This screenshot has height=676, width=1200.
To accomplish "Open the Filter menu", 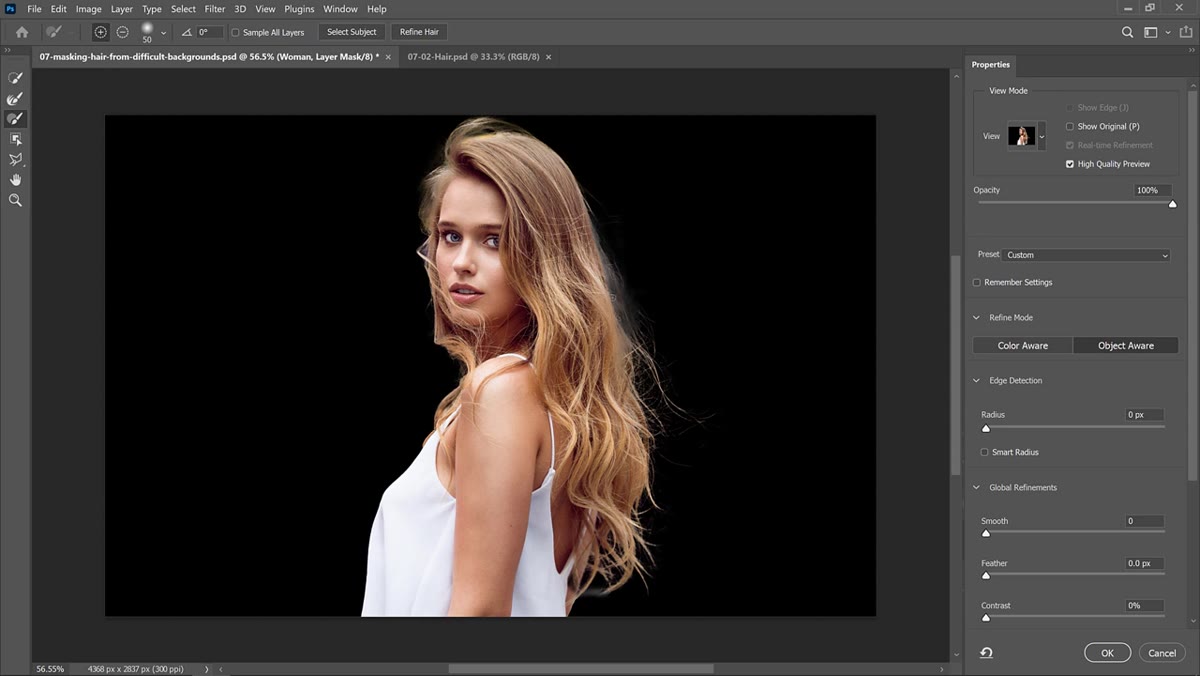I will pos(215,9).
